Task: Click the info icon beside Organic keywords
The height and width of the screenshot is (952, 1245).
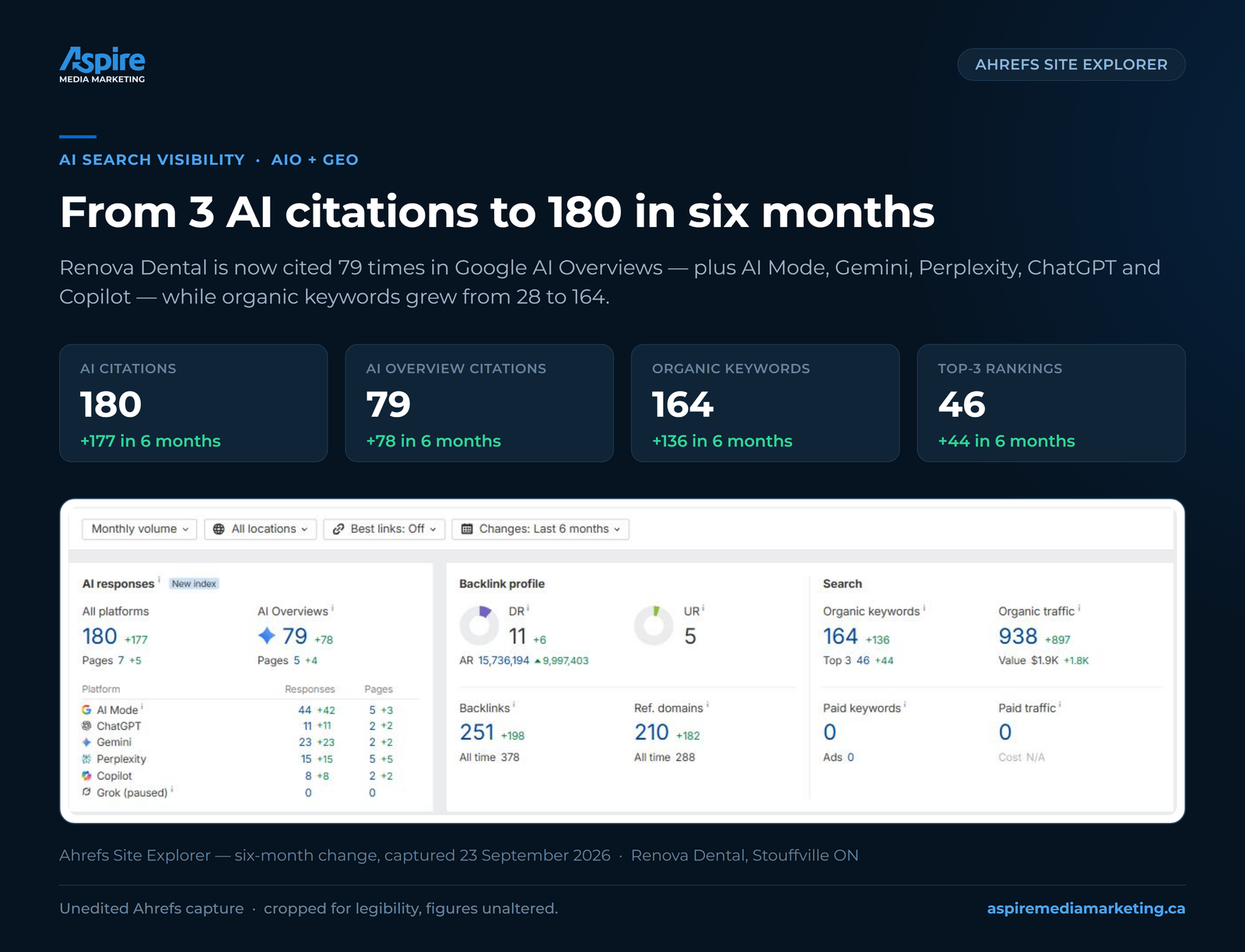Action: [x=924, y=607]
